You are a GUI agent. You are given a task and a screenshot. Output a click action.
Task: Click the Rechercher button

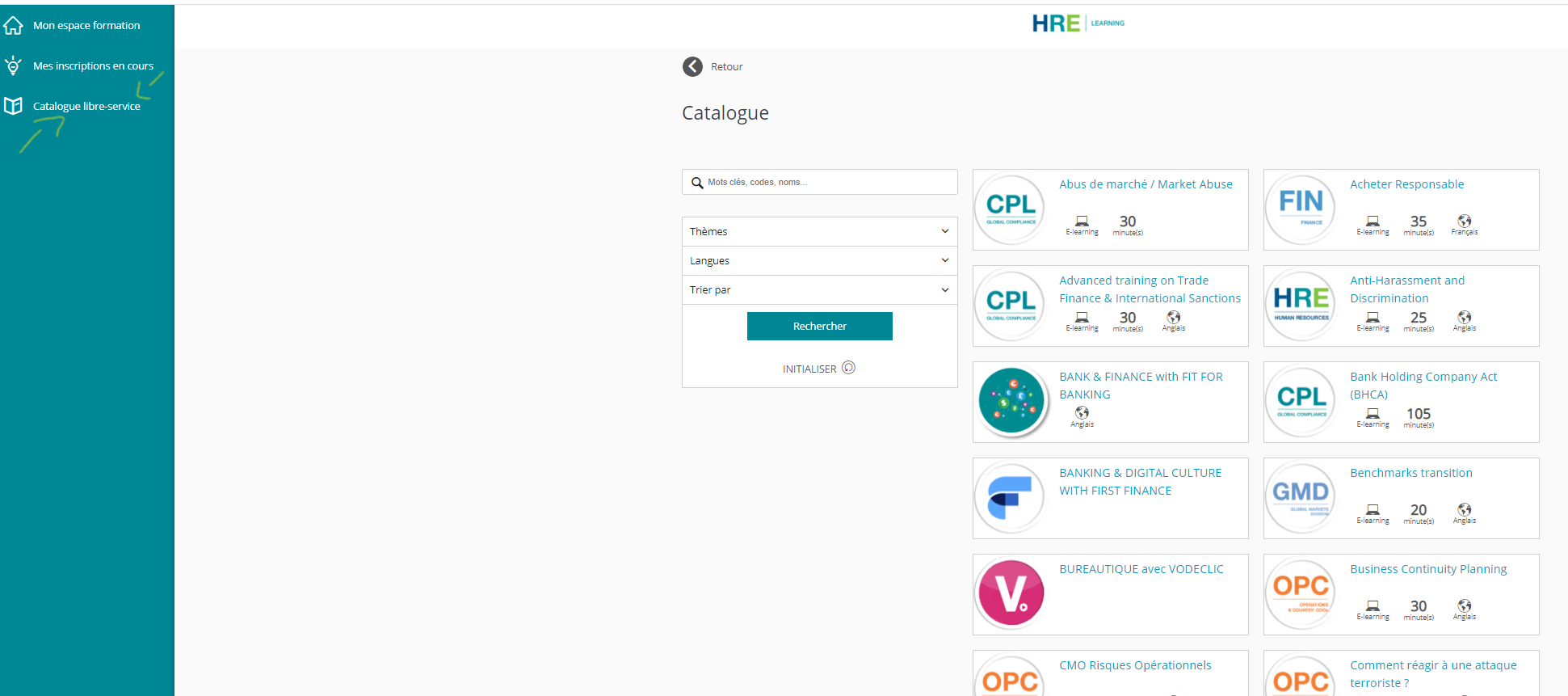(x=820, y=327)
